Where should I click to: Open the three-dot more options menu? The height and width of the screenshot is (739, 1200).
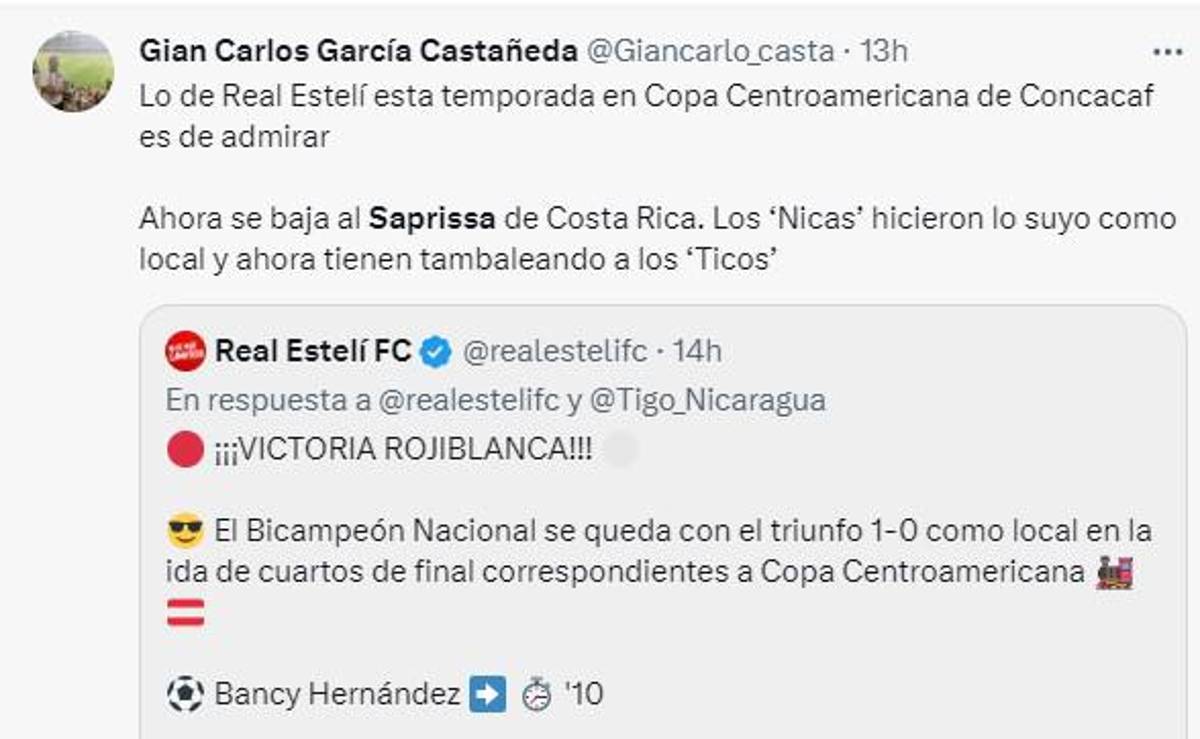click(1166, 52)
